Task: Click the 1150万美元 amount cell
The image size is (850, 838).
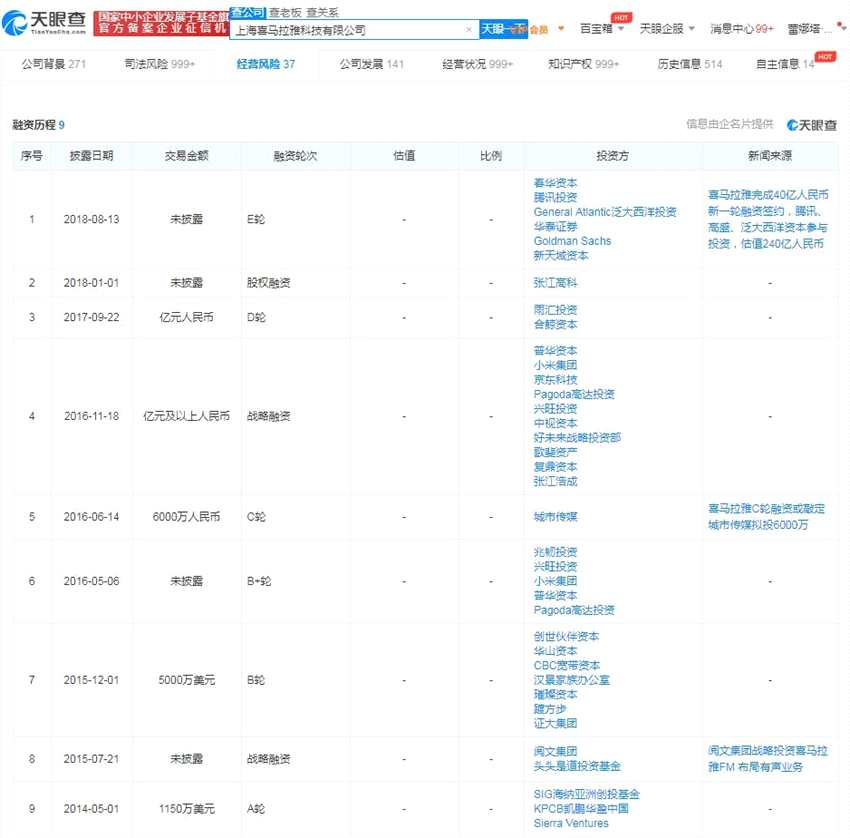Action: tap(186, 809)
